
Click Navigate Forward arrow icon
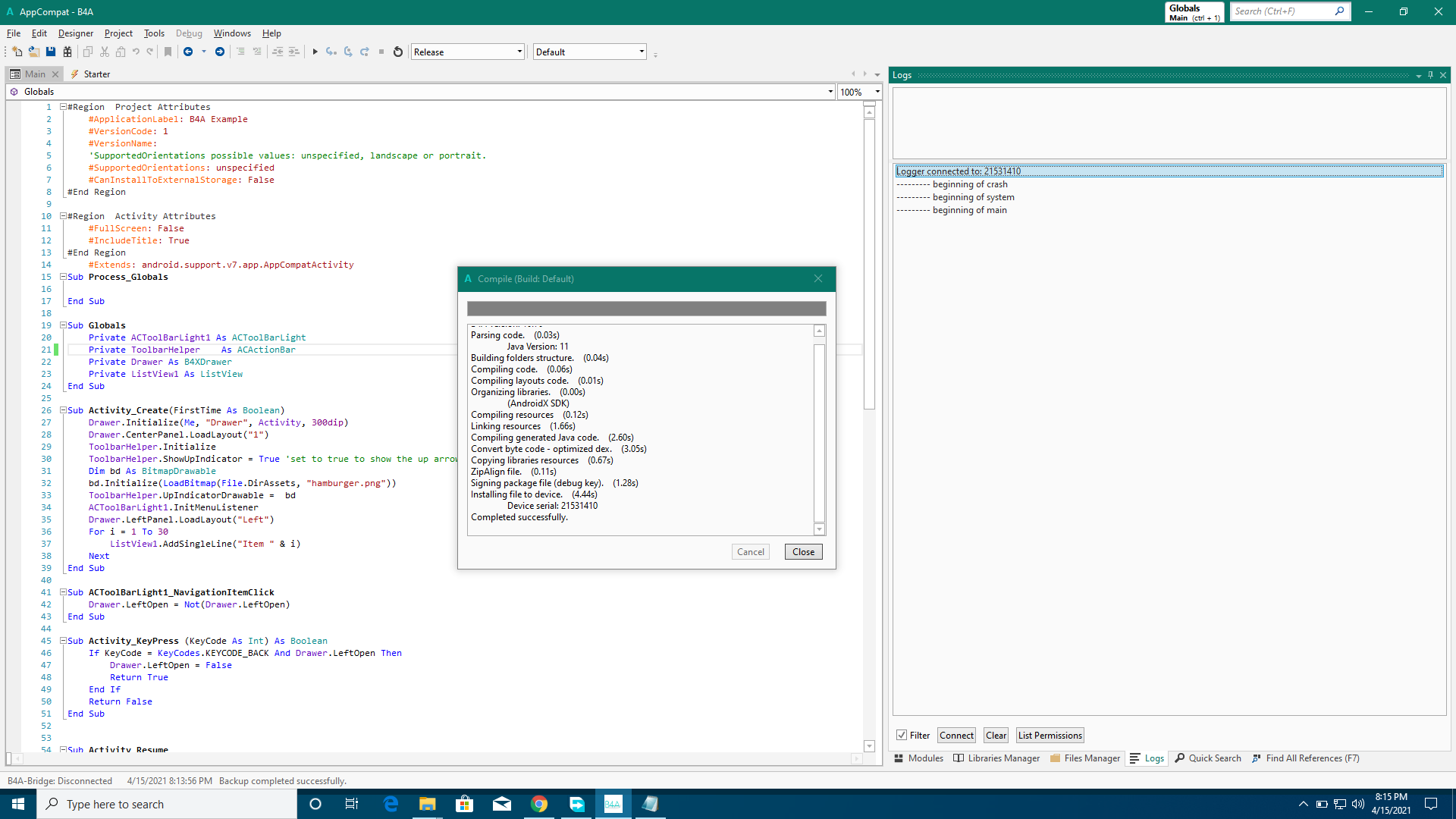tap(220, 52)
